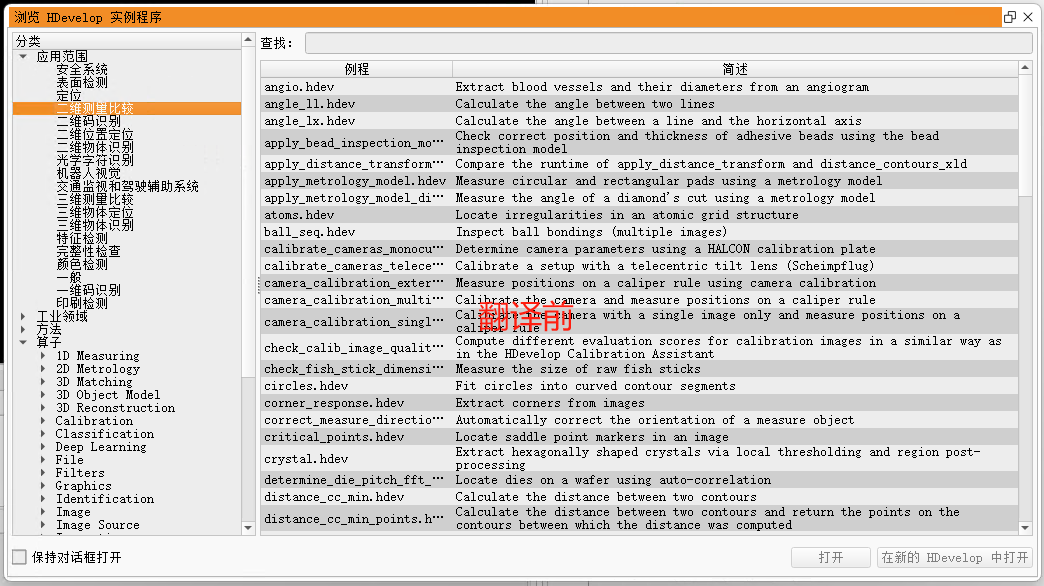Expand the 3D Object Model node
1044x586 pixels.
(x=43, y=394)
